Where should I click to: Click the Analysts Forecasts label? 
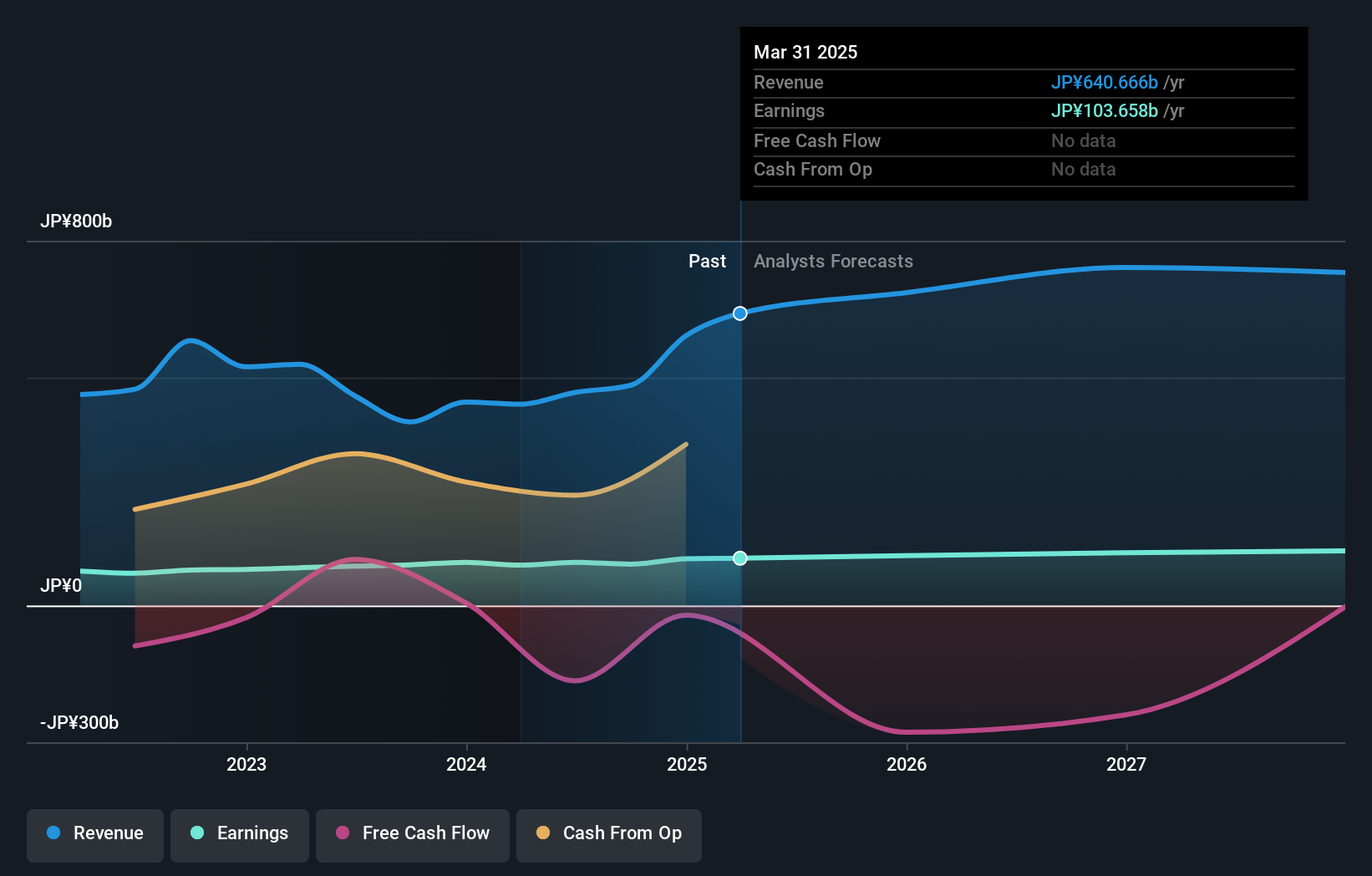(x=833, y=261)
